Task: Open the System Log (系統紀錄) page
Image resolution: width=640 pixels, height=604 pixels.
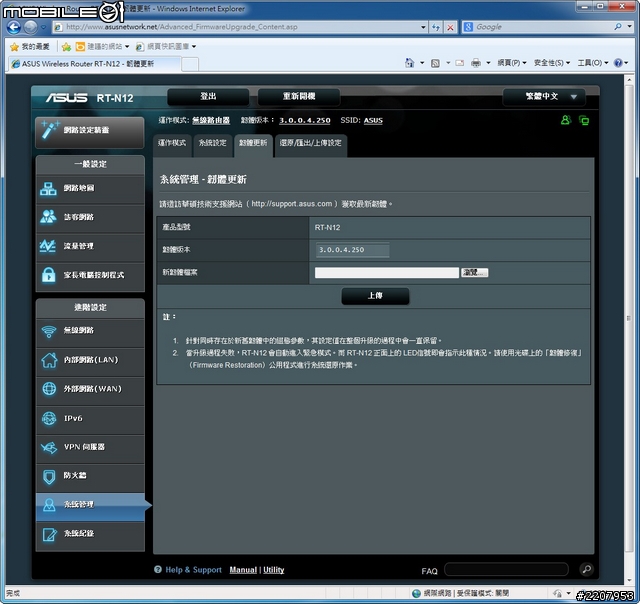Action: (x=90, y=534)
